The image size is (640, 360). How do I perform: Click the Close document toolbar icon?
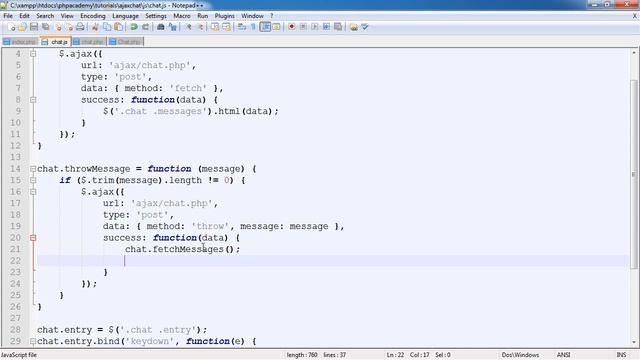[x=58, y=27]
